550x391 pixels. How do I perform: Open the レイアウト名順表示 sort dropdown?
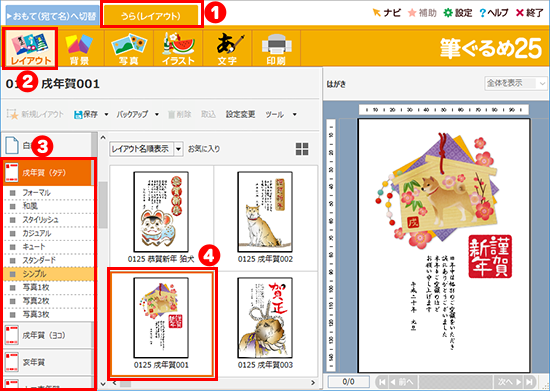click(x=146, y=149)
